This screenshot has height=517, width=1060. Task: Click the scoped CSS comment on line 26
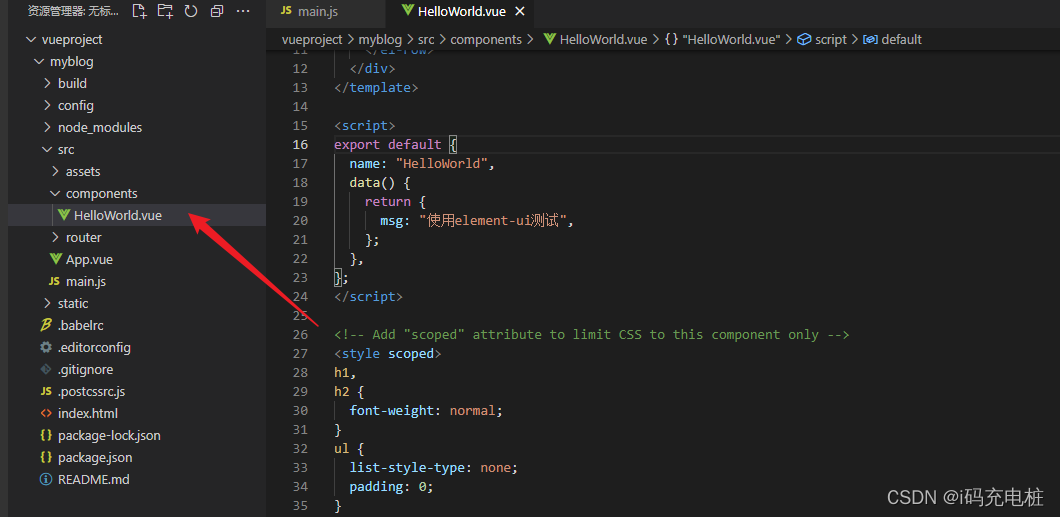tap(592, 335)
